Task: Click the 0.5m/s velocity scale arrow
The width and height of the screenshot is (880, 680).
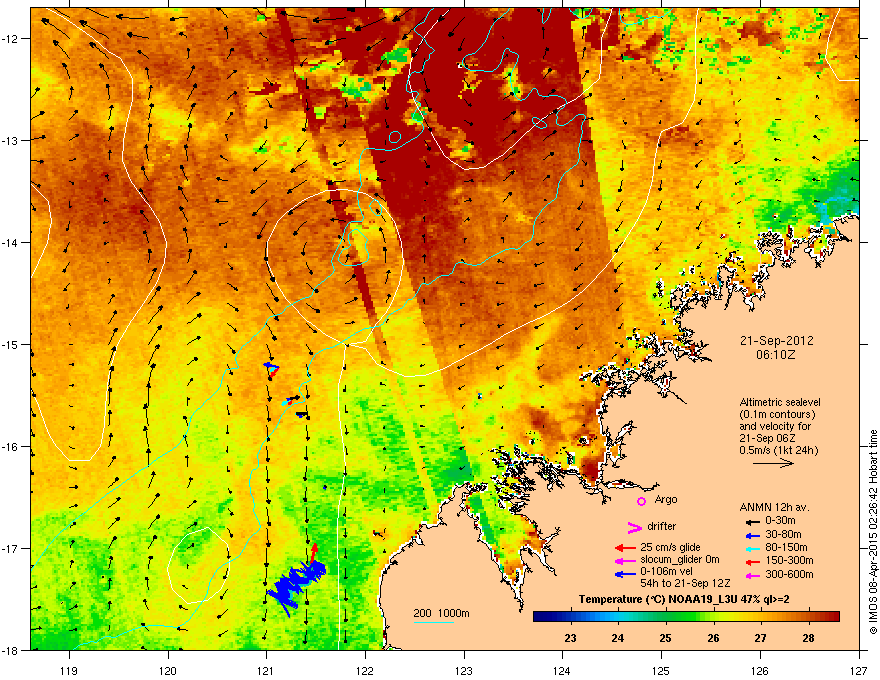Action: click(x=773, y=463)
